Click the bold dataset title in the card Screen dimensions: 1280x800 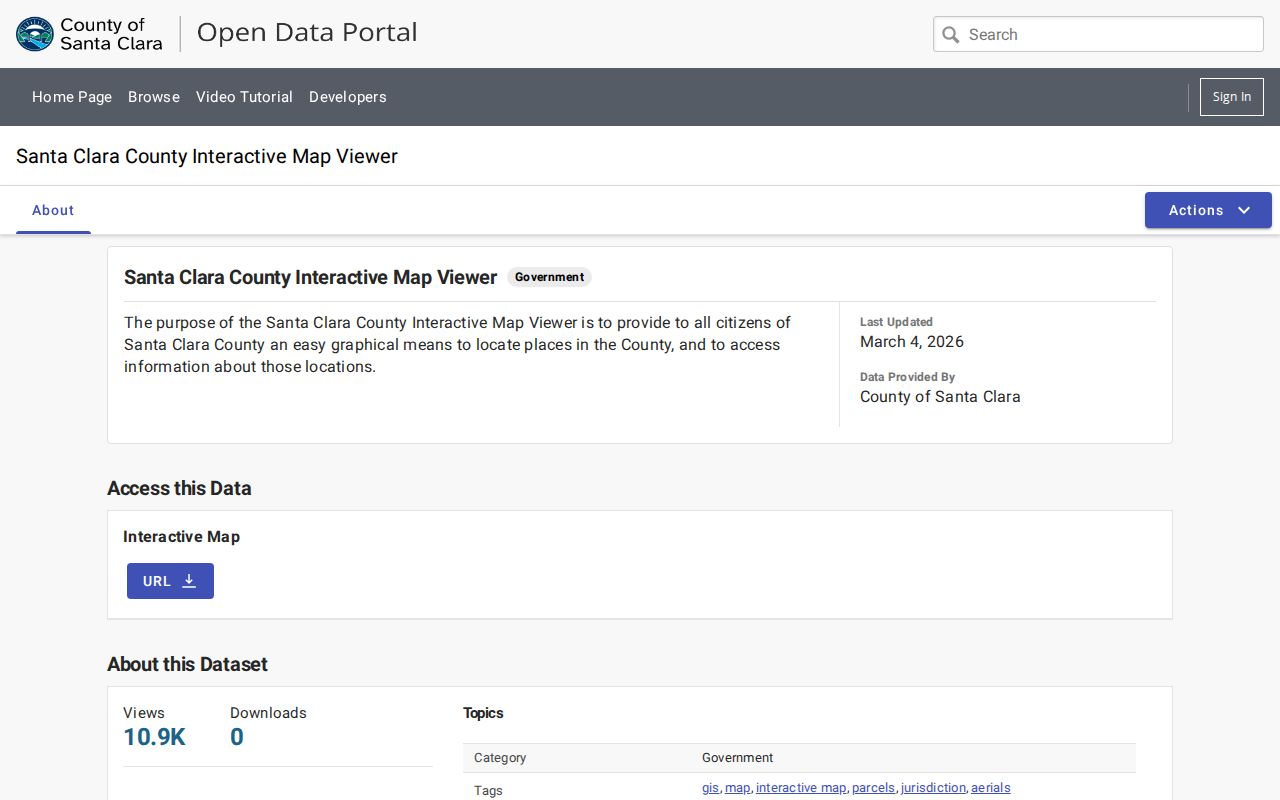coord(310,277)
